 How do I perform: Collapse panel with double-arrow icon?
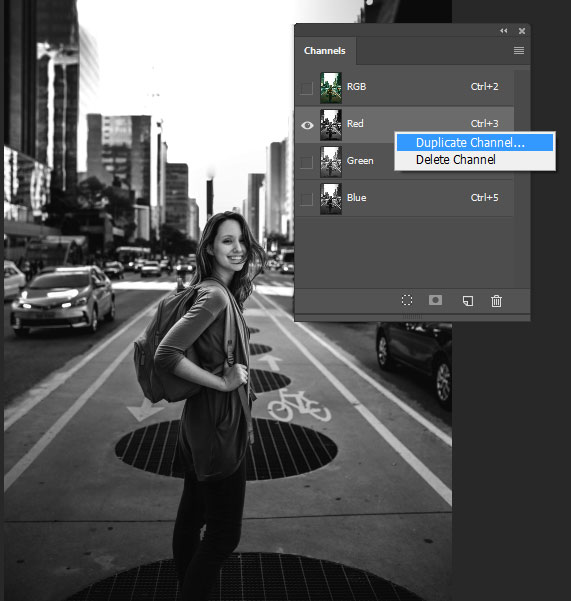pos(504,31)
